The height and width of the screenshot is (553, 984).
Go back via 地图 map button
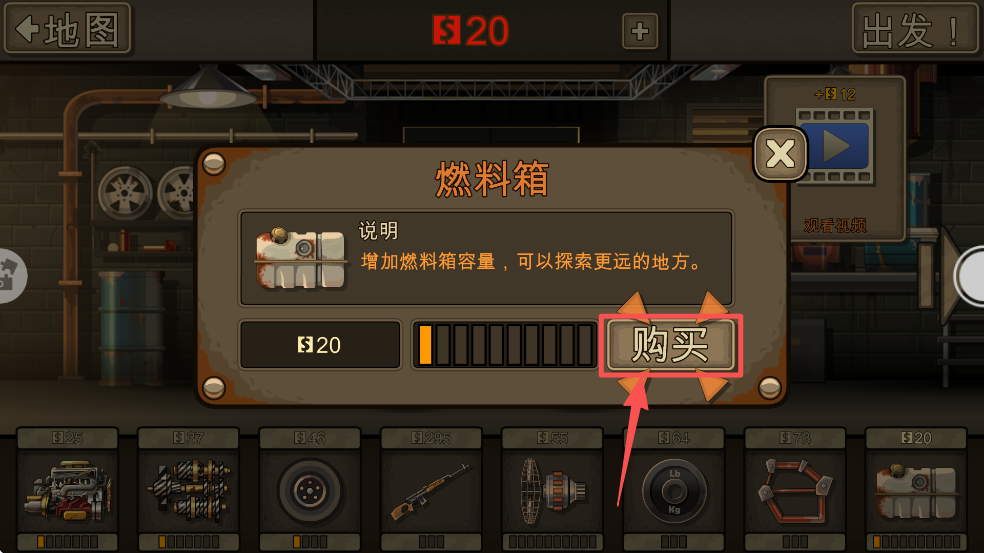pos(68,29)
